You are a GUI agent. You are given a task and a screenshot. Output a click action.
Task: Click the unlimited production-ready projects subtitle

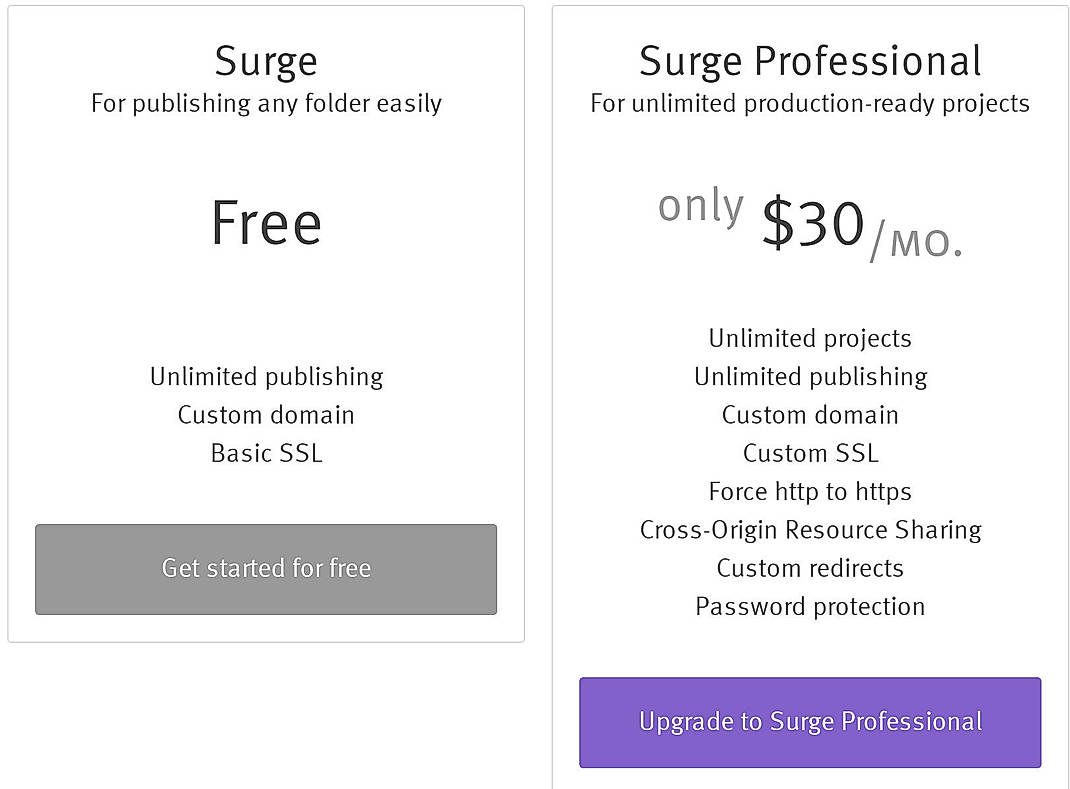(810, 103)
